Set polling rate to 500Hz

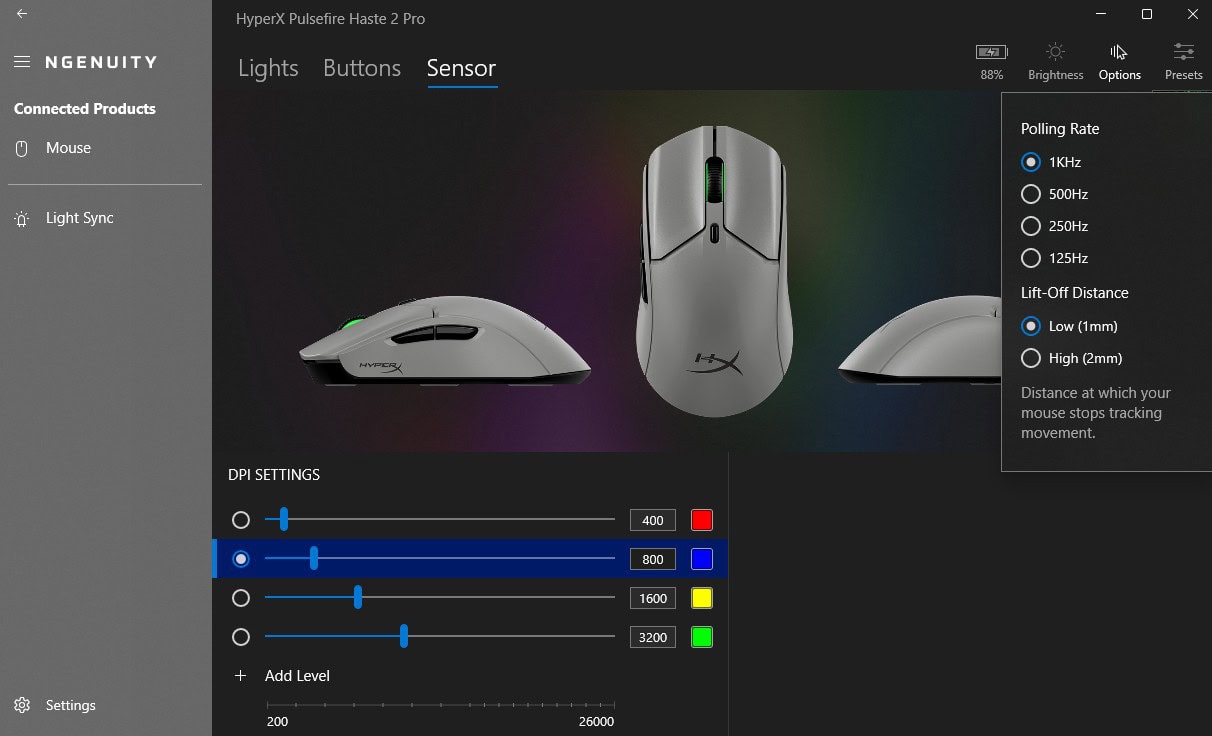(1031, 194)
